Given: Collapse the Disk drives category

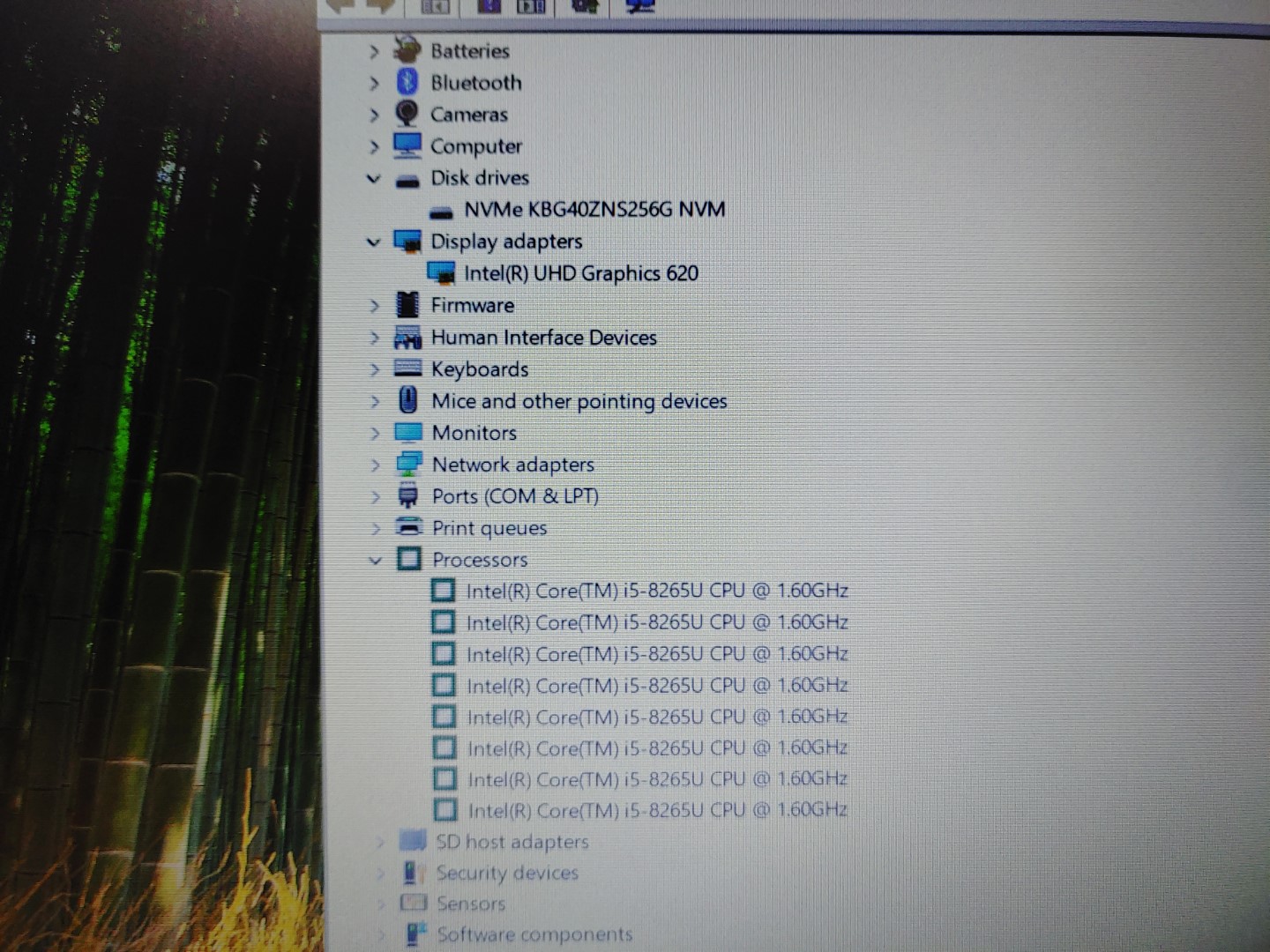Looking at the screenshot, I should tap(374, 178).
